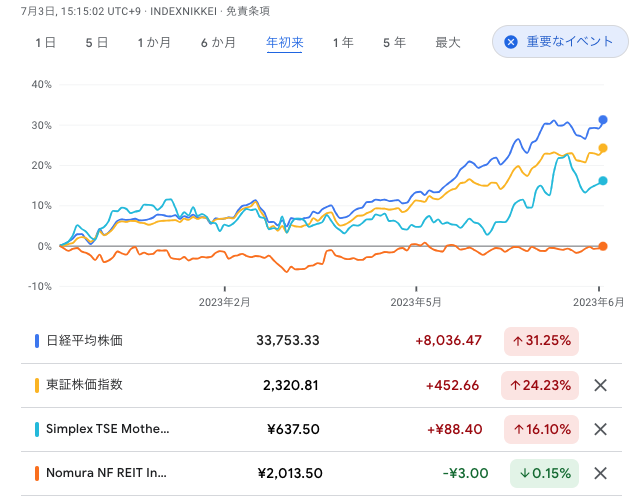Image resolution: width=638 pixels, height=504 pixels.
Task: Click the +¥88.40 change value
Action: (454, 429)
